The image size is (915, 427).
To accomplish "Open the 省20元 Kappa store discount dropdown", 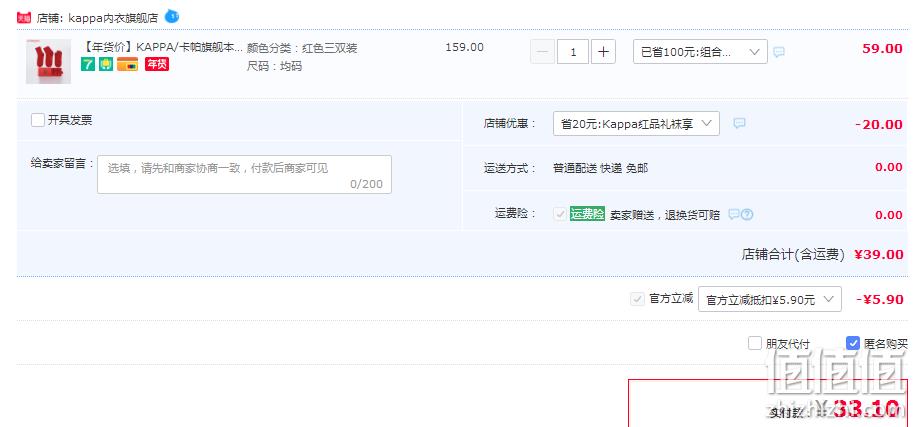I will (636, 124).
